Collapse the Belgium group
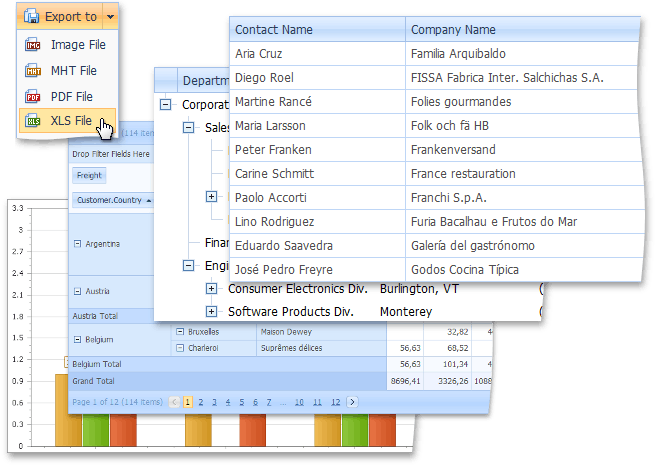658x466 pixels. (78, 339)
